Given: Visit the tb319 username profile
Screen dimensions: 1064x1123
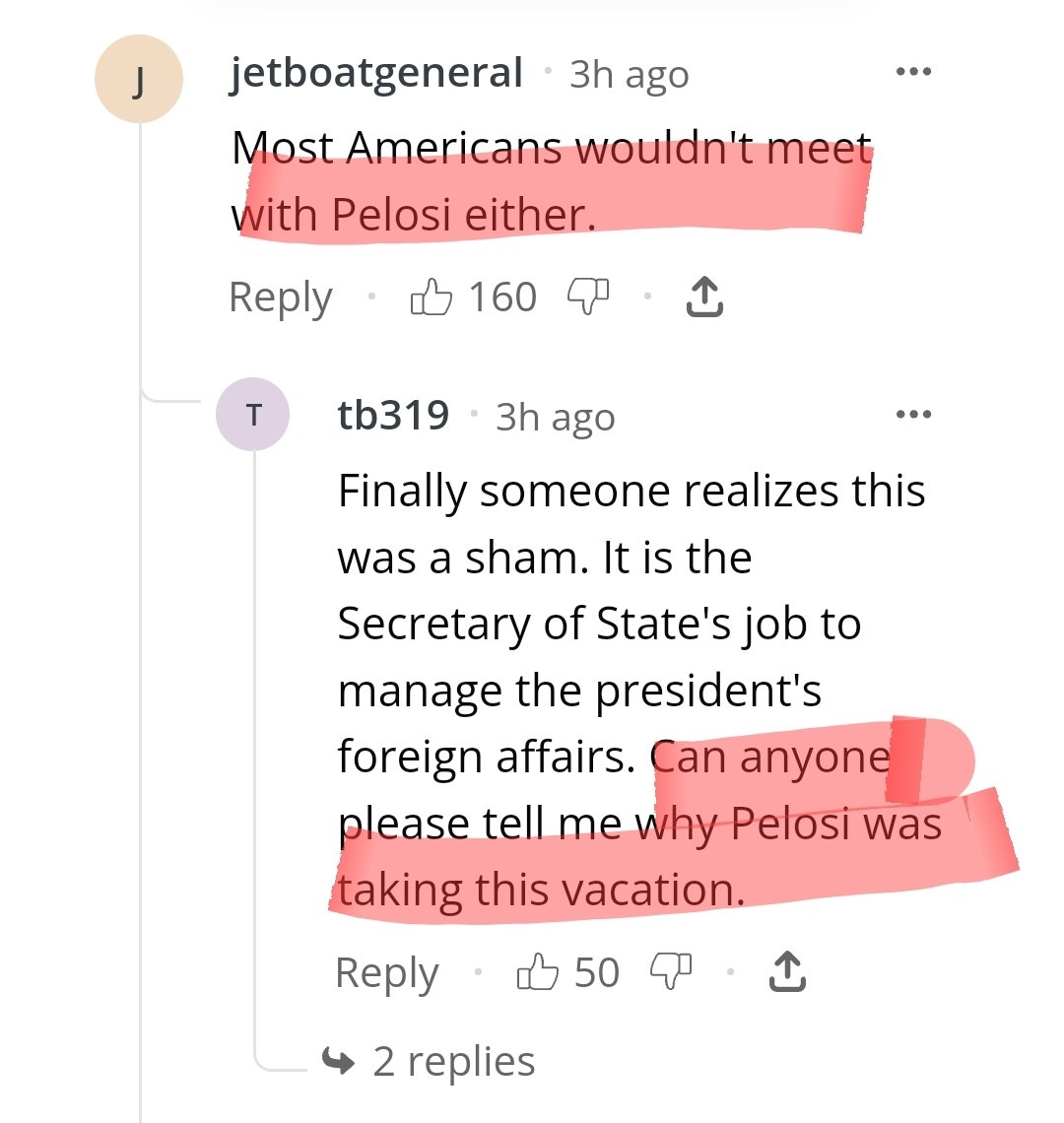Looking at the screenshot, I should click(x=393, y=415).
